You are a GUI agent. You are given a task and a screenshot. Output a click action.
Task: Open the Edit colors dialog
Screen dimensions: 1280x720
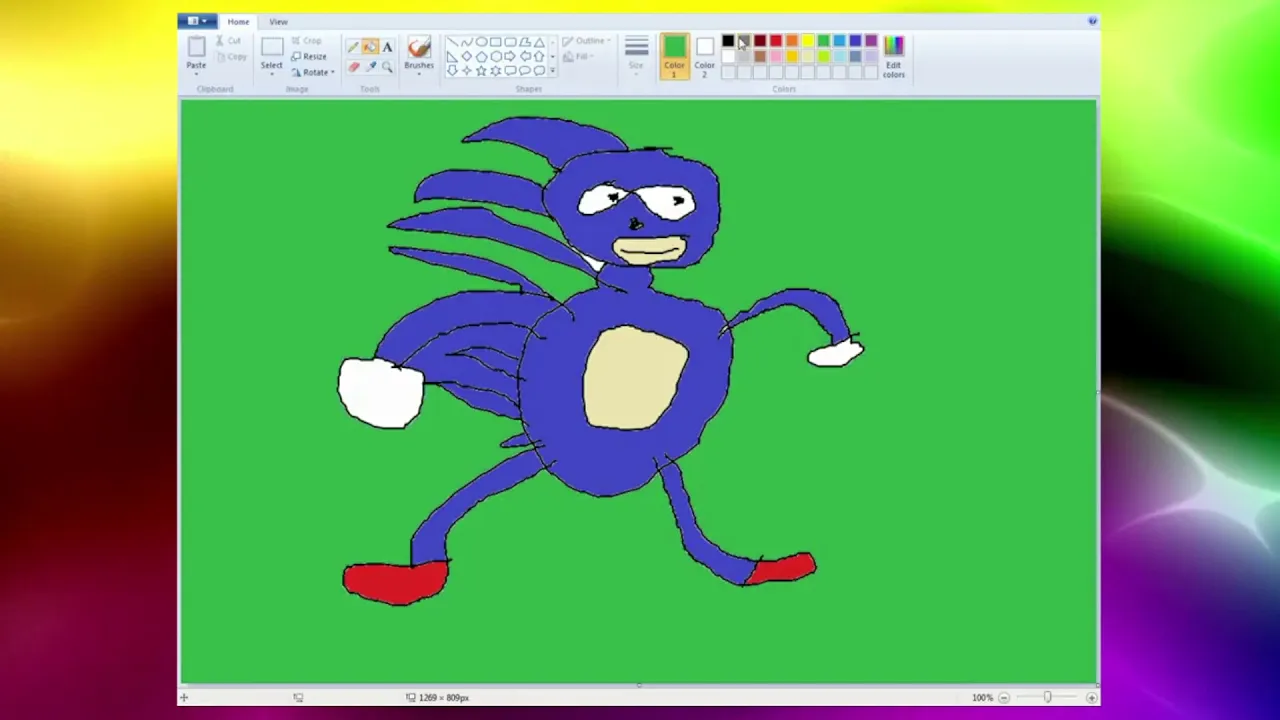pyautogui.click(x=894, y=57)
